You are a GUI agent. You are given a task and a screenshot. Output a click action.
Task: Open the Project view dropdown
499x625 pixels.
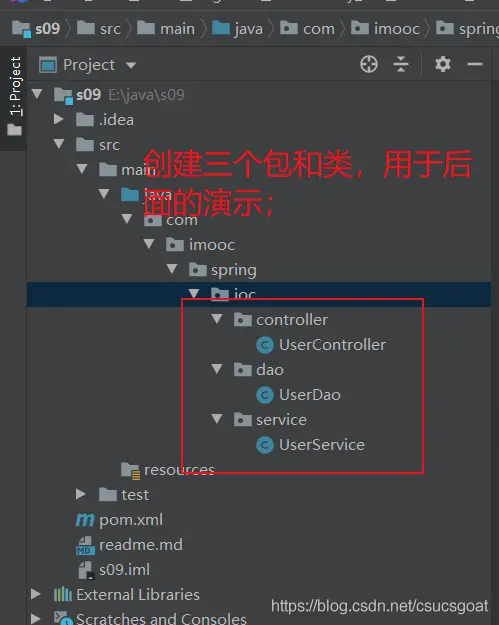[130, 65]
